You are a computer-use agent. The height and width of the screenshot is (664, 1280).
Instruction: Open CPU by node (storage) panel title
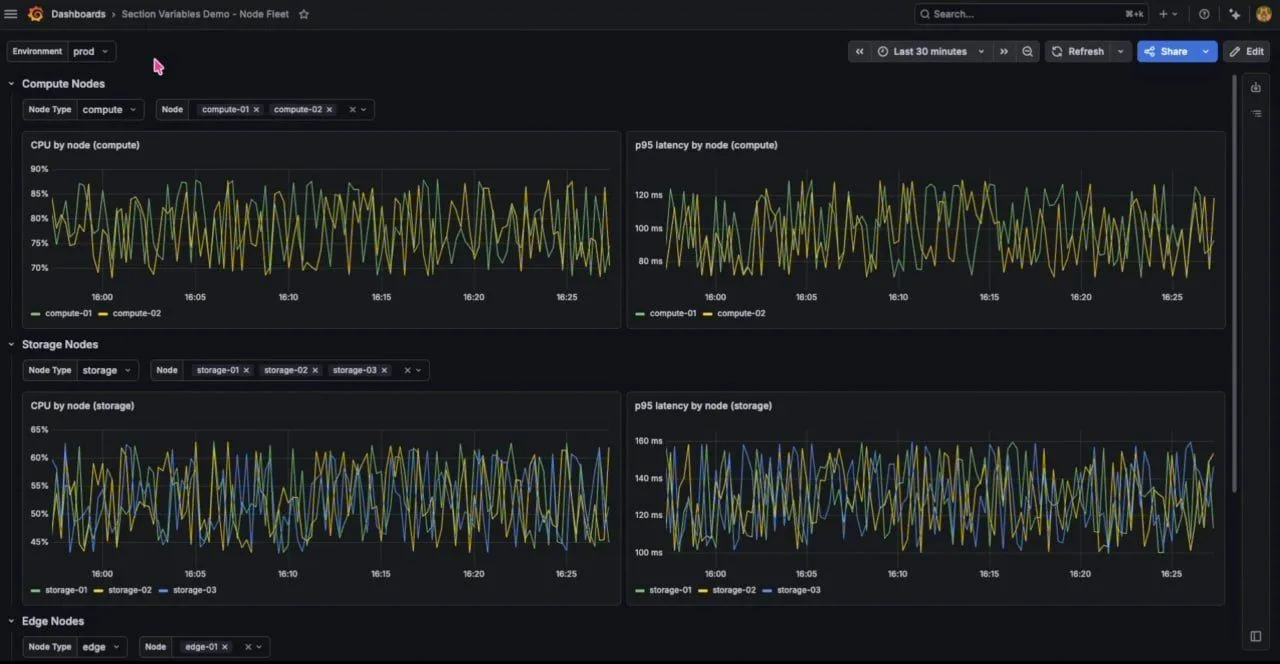(x=82, y=406)
